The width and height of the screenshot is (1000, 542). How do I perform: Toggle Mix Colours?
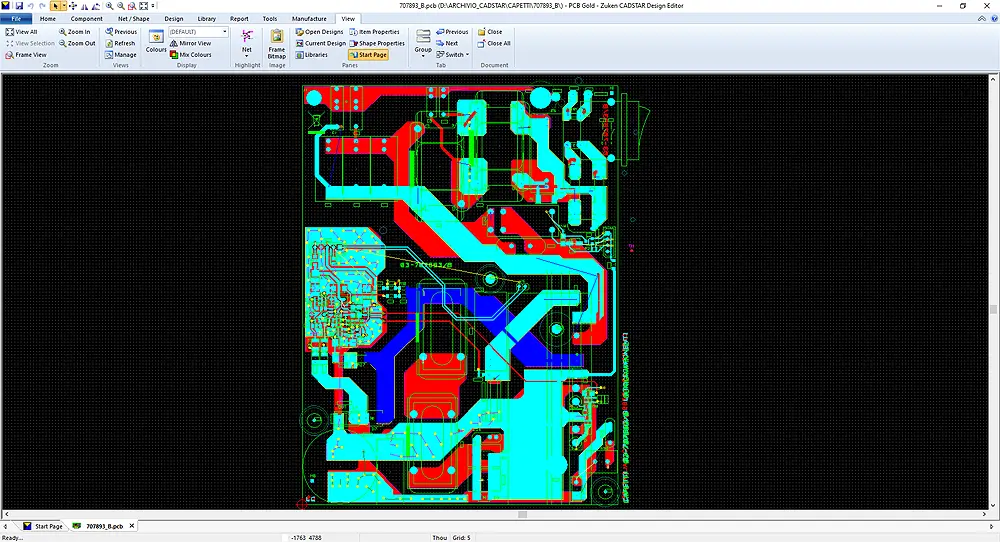click(191, 55)
